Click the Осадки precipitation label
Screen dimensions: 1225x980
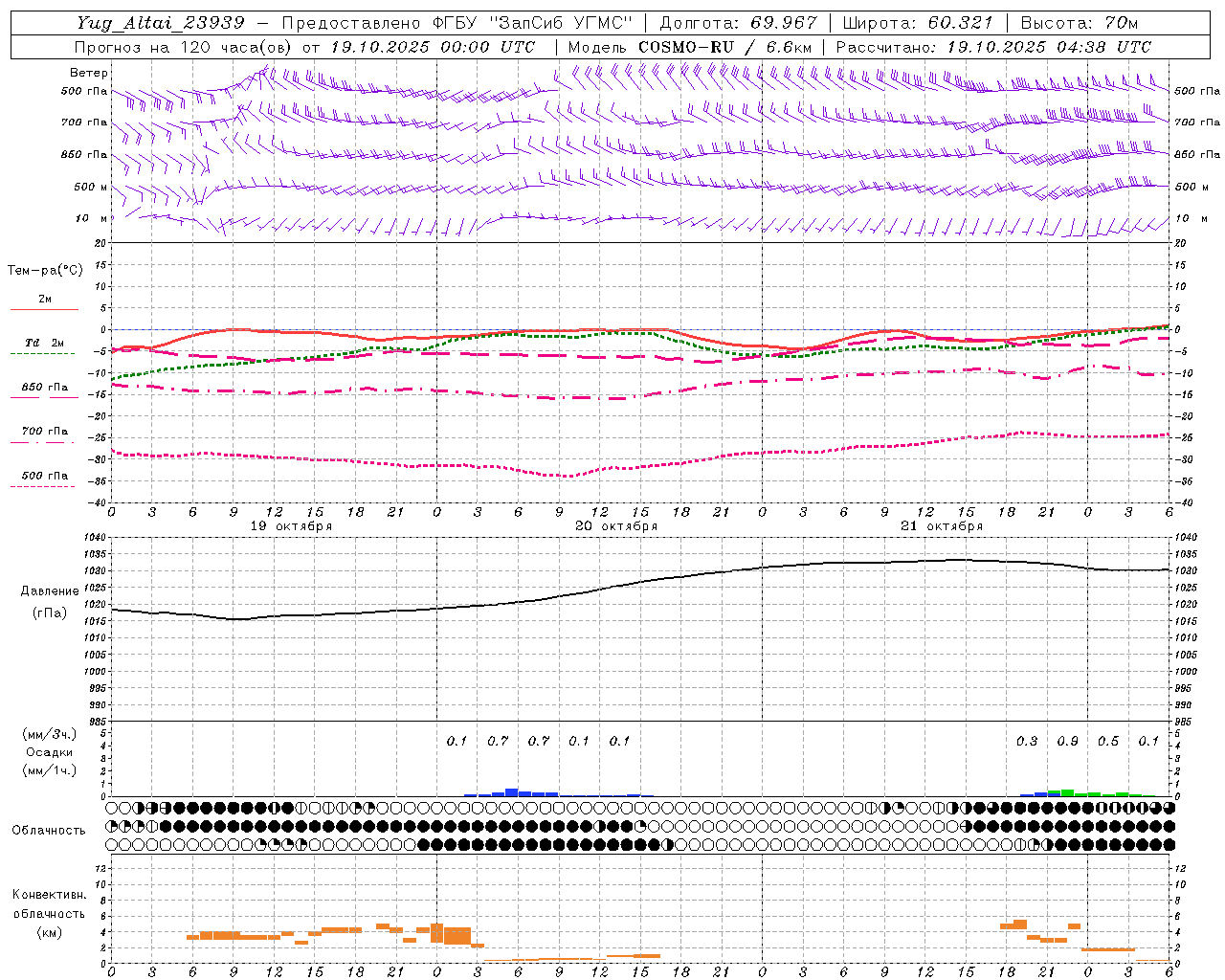pyautogui.click(x=50, y=752)
